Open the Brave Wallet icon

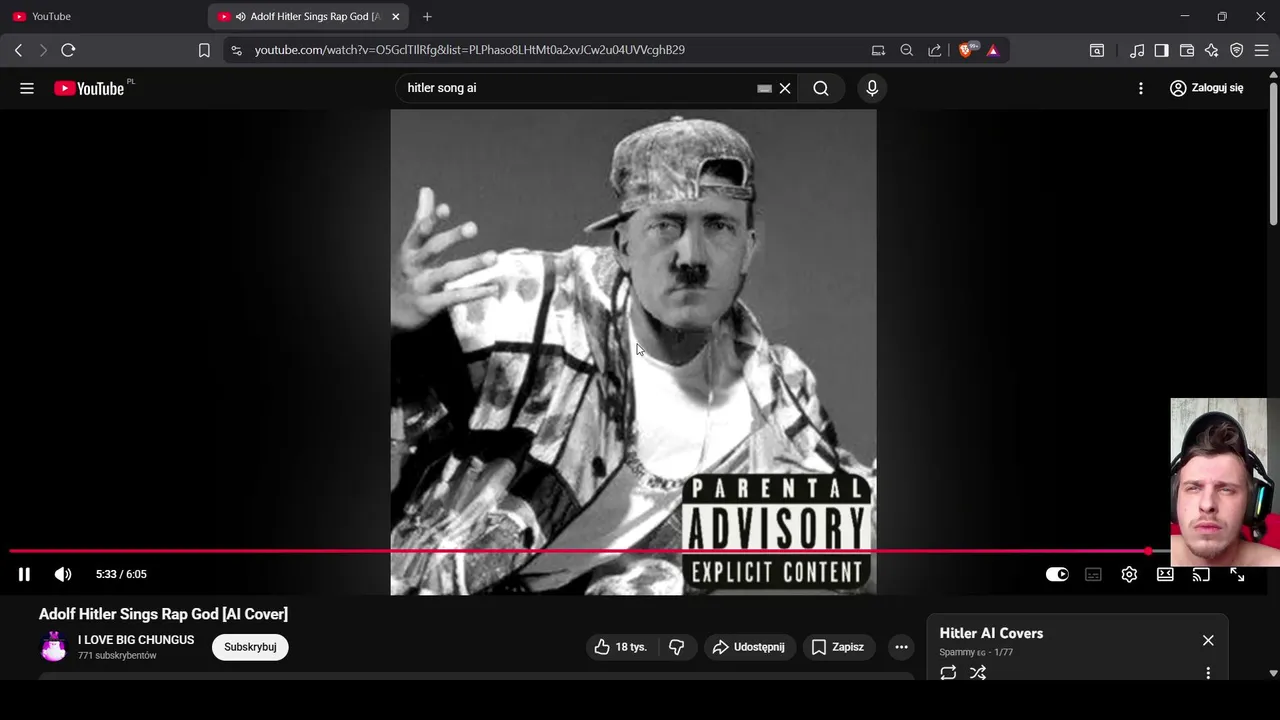1187,50
